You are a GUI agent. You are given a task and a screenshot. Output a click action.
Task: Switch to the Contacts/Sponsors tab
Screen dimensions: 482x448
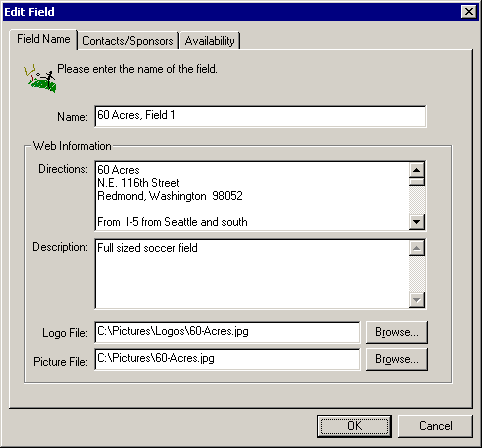click(128, 41)
